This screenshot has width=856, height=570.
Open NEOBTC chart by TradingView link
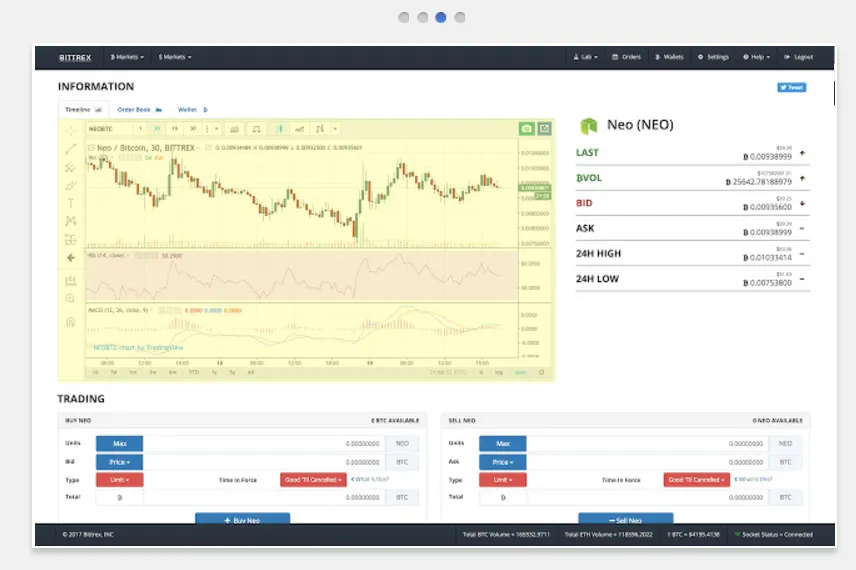coord(138,348)
